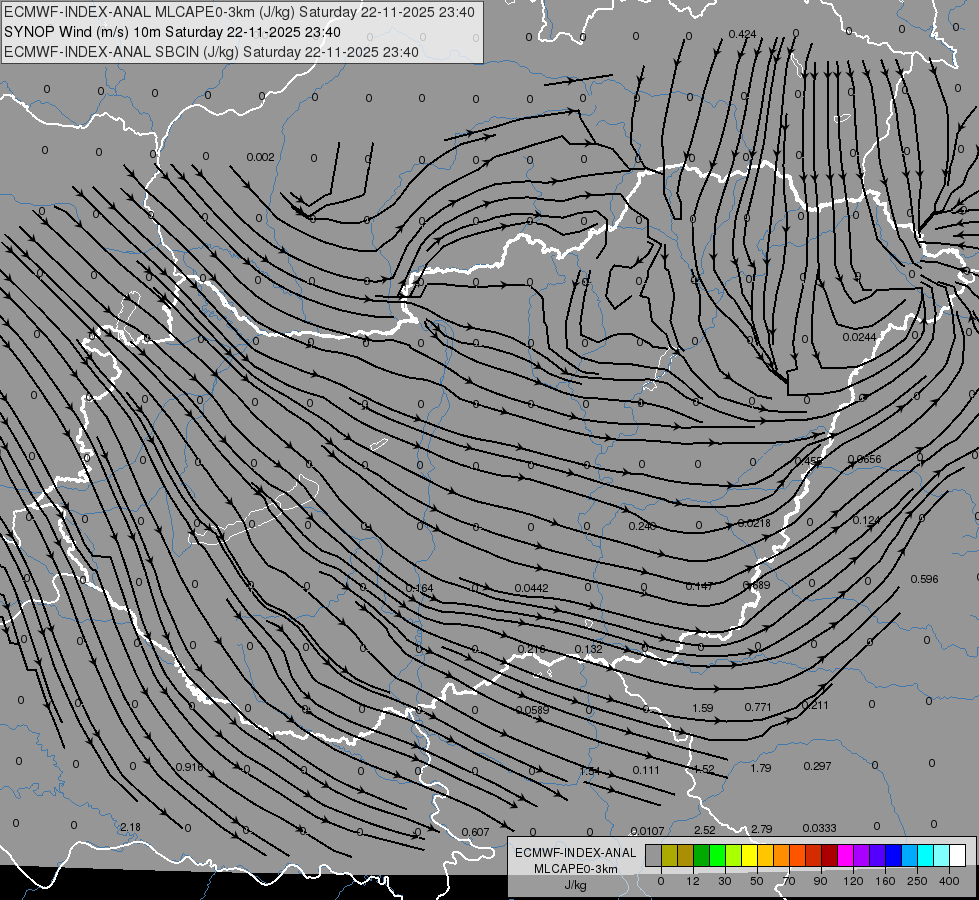This screenshot has width=979, height=900.
Task: Click the map value 0.002
Action: point(260,157)
